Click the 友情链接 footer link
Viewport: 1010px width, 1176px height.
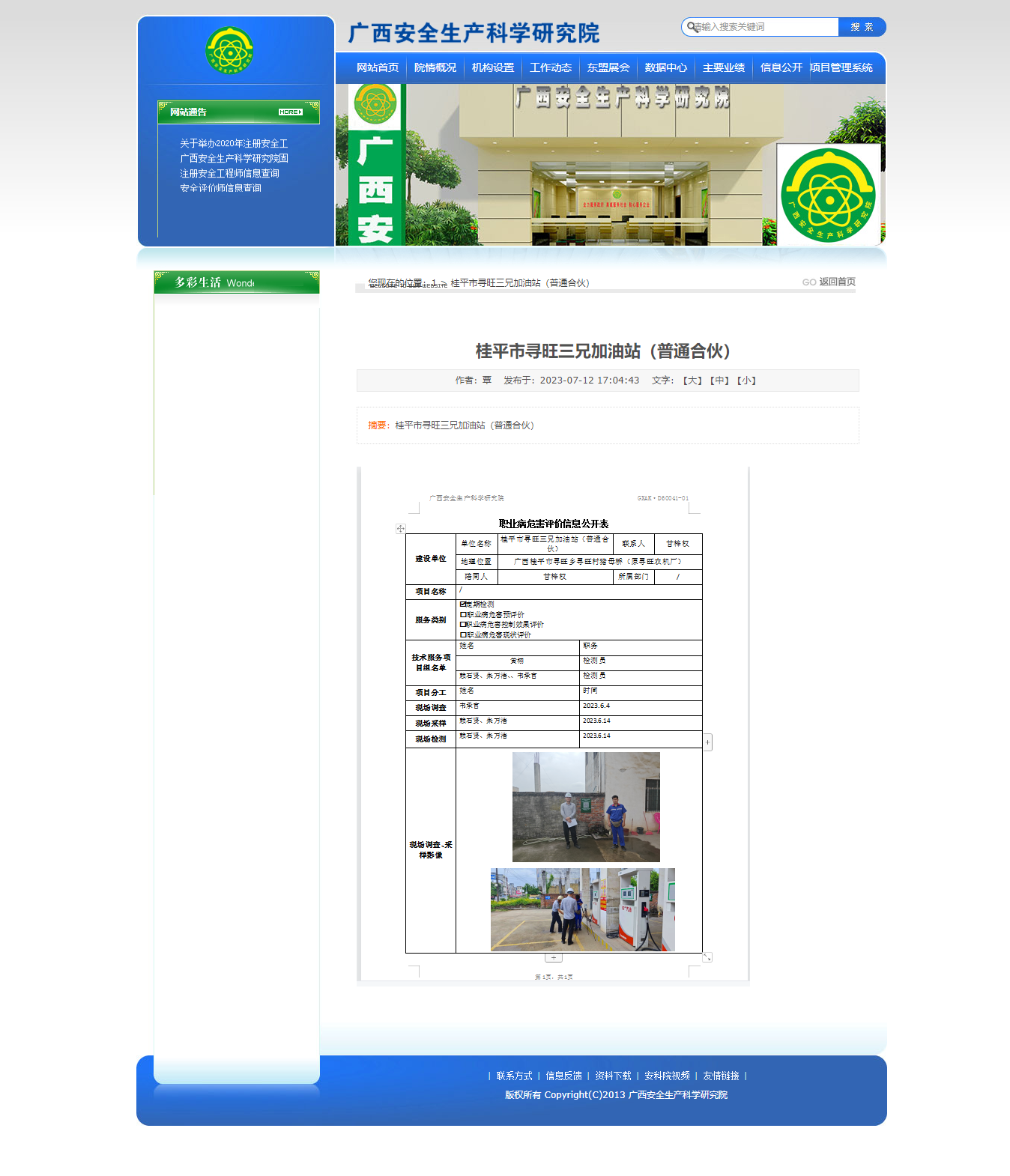(x=721, y=1076)
